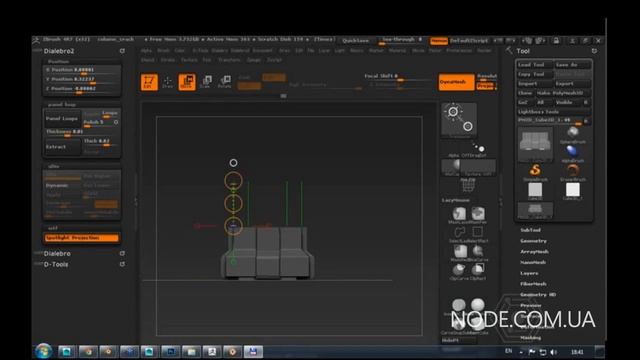Select the Rotate transform icon
The image size is (640, 360).
point(225,82)
